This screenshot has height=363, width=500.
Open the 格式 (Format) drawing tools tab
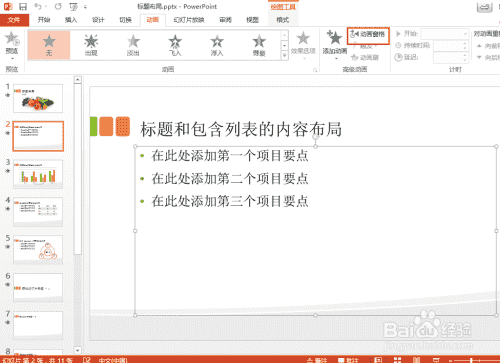pos(283,20)
